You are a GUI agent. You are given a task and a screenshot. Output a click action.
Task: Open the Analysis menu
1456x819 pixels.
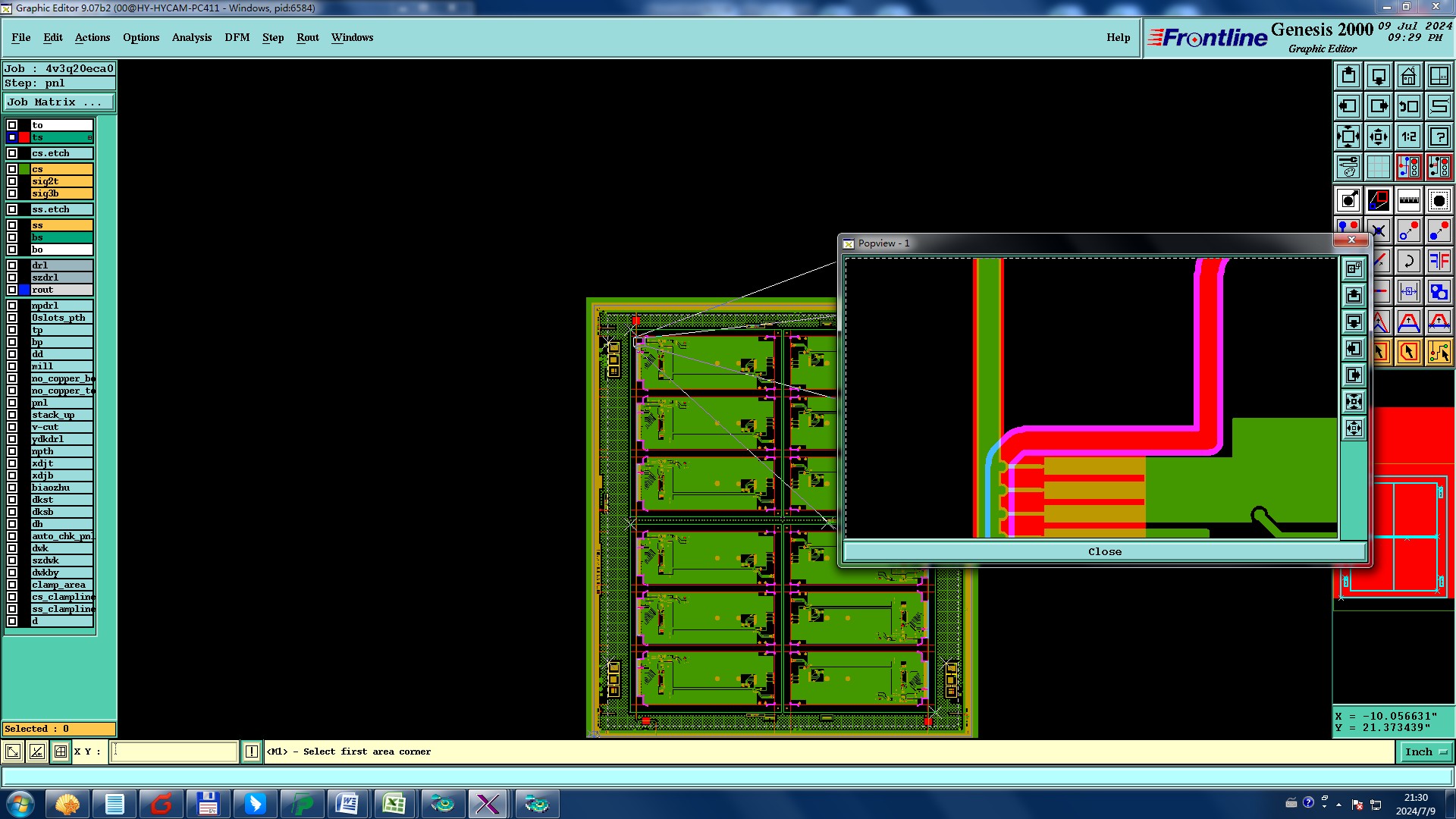pos(191,37)
